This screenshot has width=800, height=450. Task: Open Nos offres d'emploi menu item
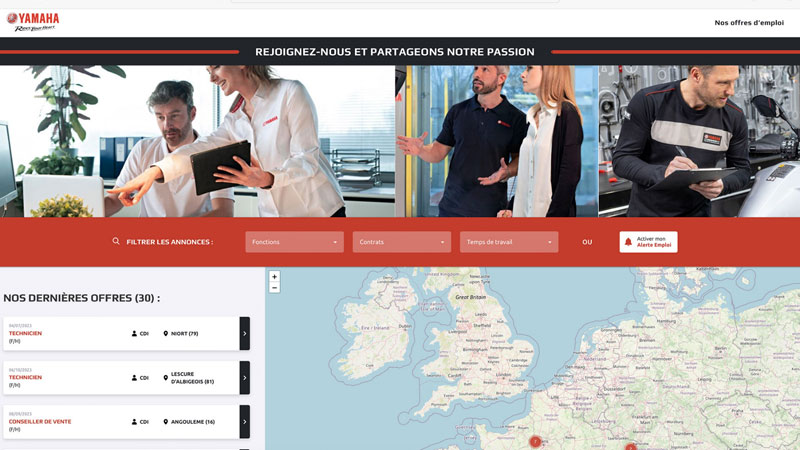click(x=749, y=22)
